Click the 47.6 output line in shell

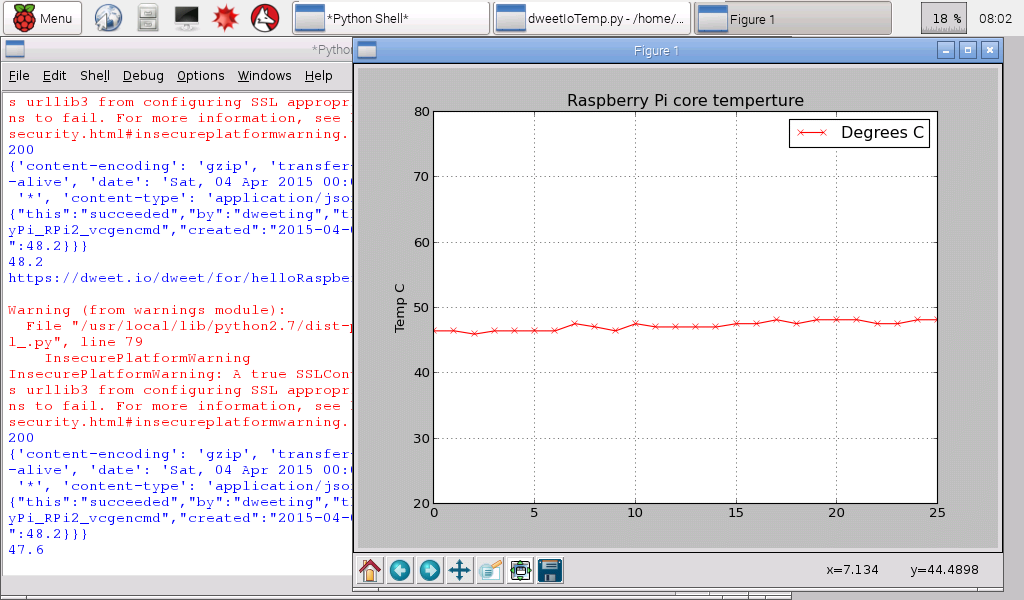[x=26, y=550]
